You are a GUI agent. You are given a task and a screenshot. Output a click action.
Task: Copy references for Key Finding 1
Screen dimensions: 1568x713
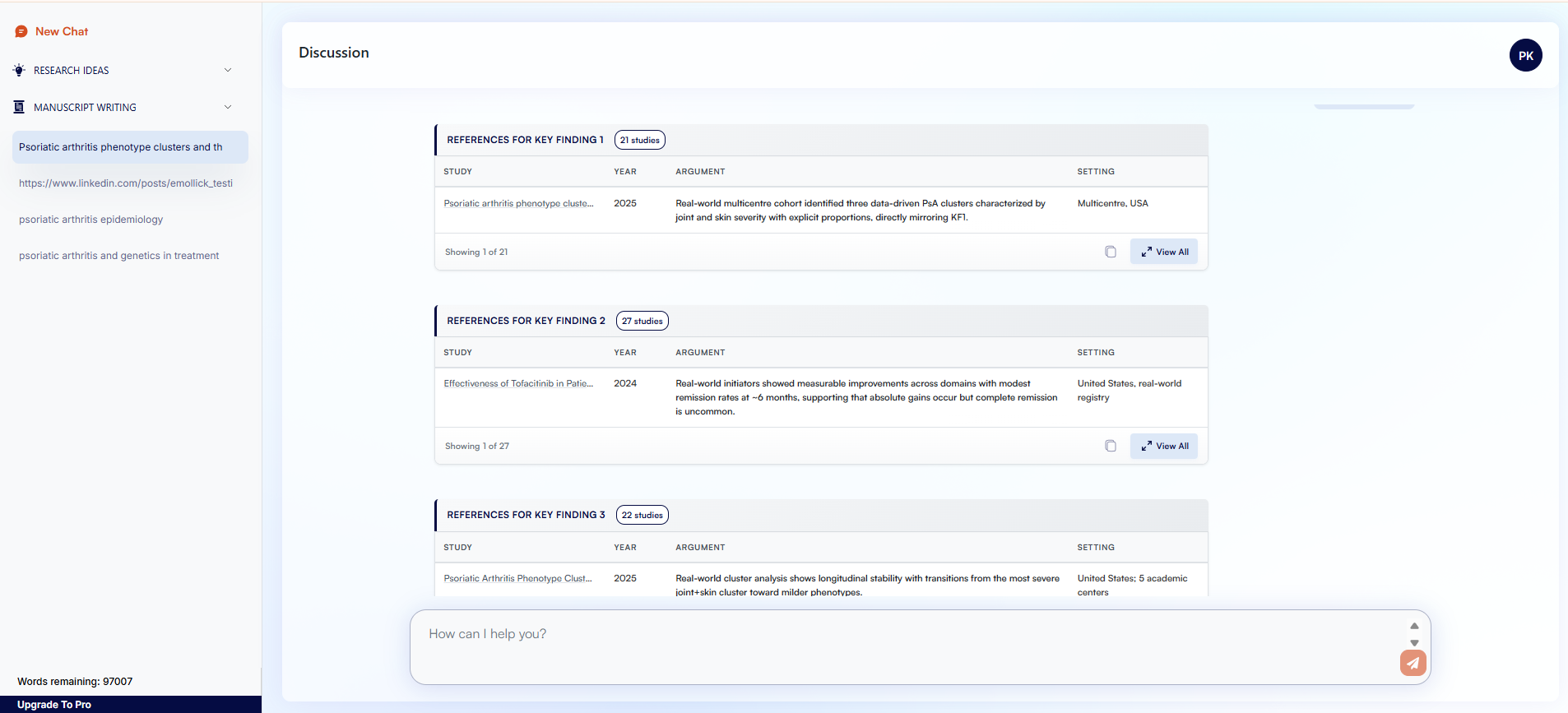pyautogui.click(x=1111, y=252)
